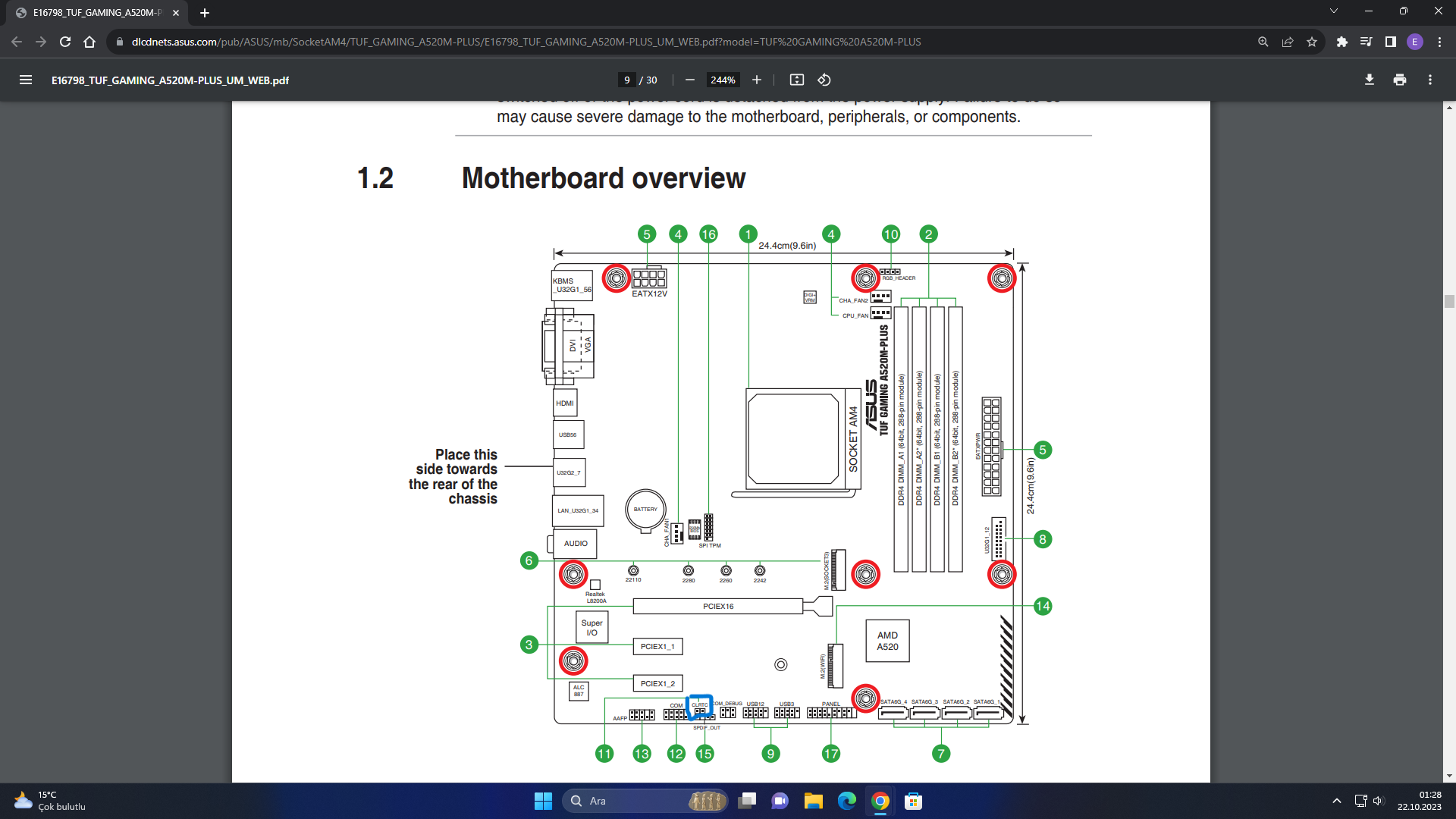The image size is (1456, 819).
Task: Open the weather widget
Action: [x=50, y=801]
